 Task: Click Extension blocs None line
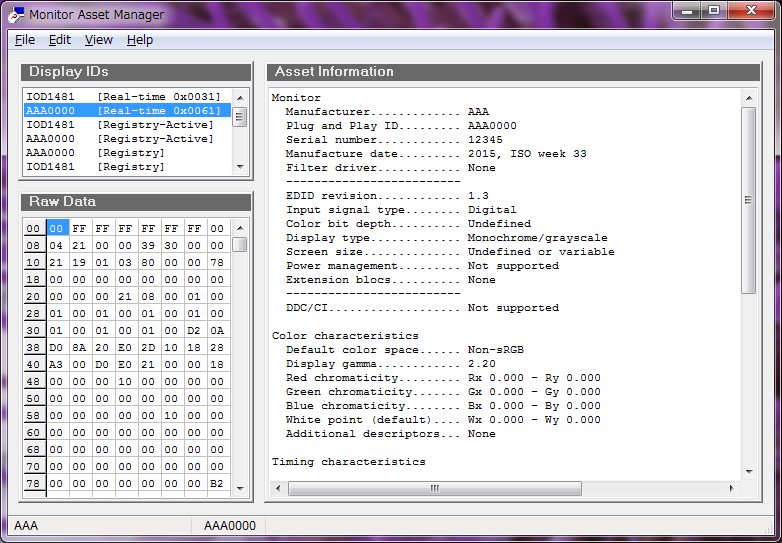[391, 279]
